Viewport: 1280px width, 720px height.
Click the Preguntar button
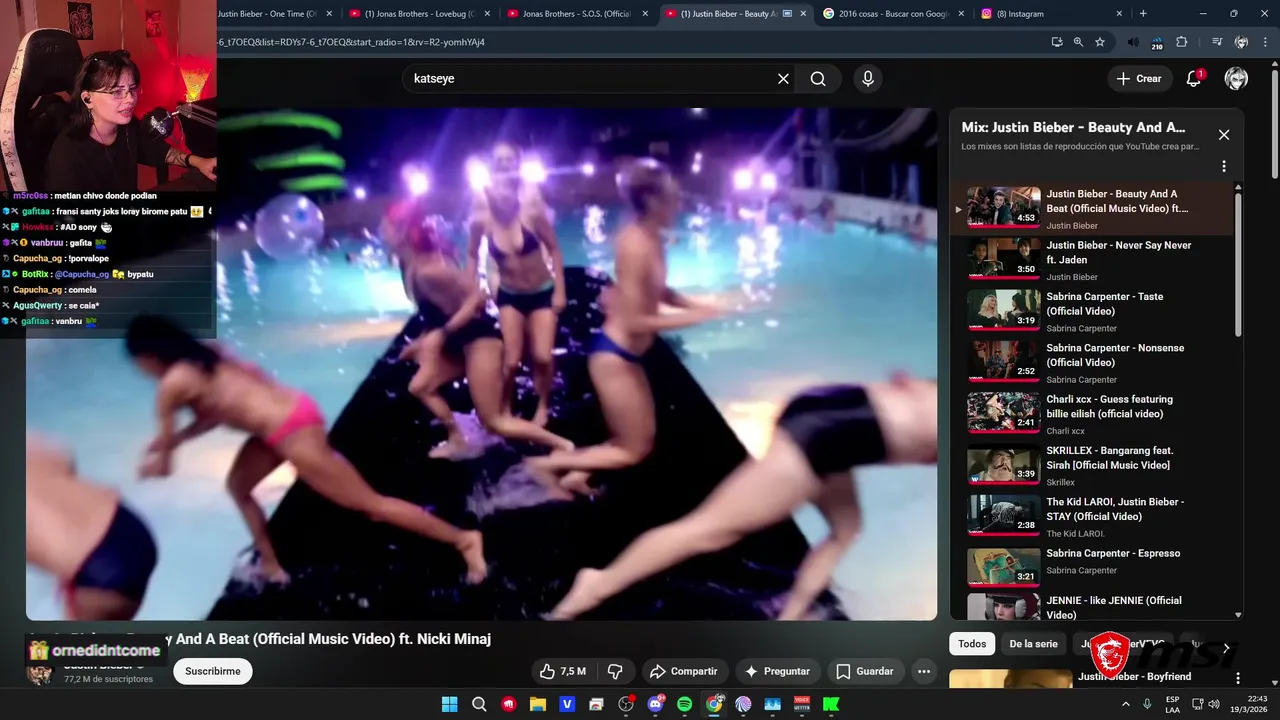(778, 671)
